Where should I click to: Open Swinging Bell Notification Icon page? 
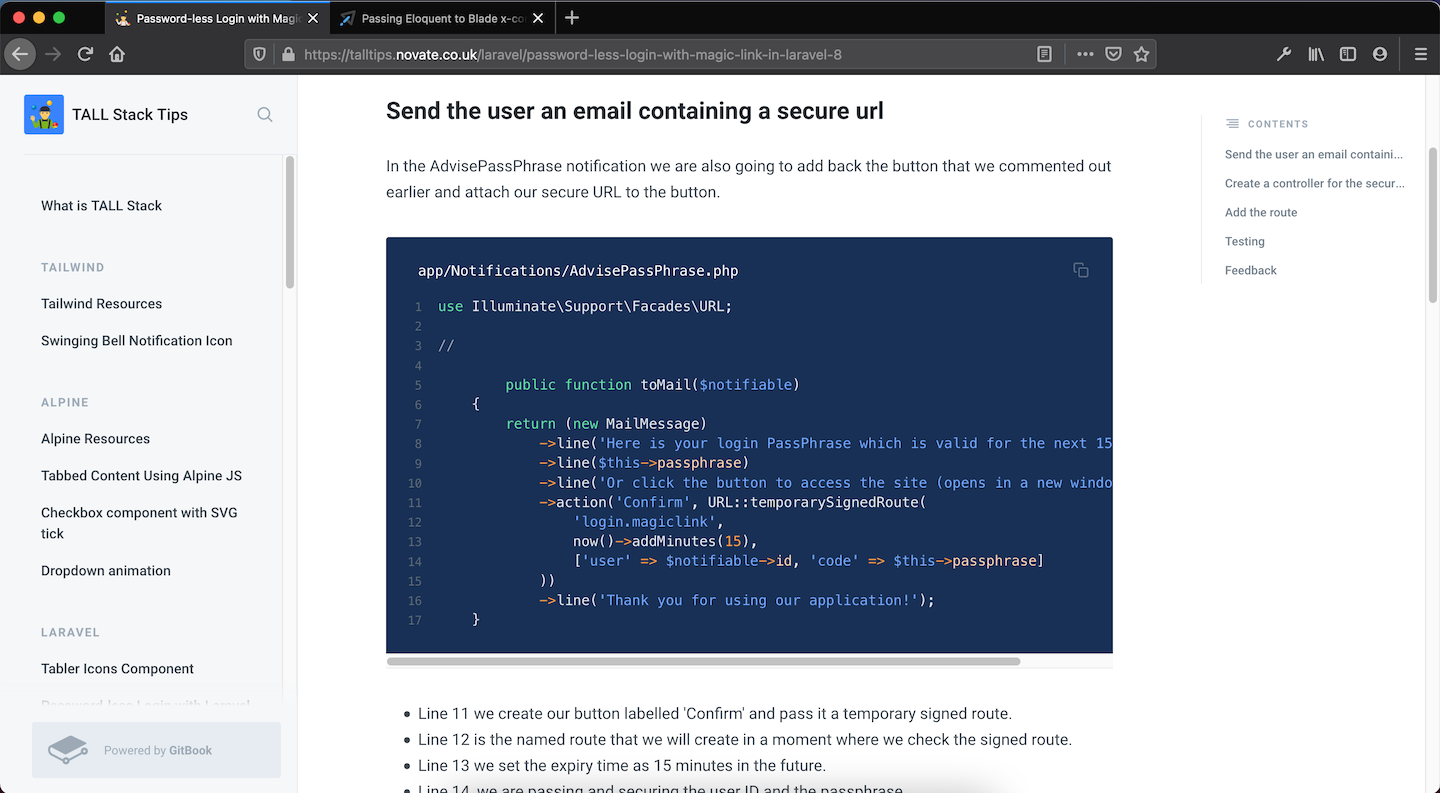pos(136,341)
